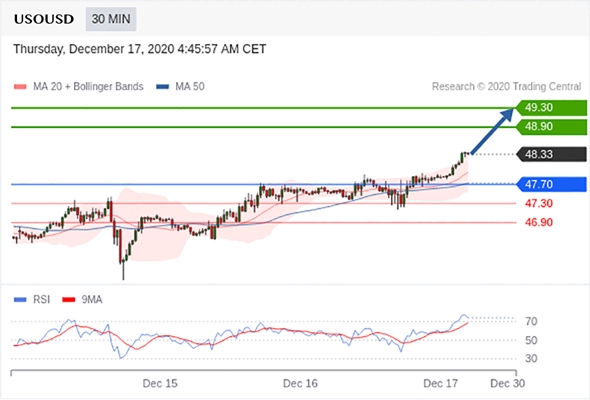The height and width of the screenshot is (400, 590).
Task: Click the 30 MIN timeframe button
Action: (111, 19)
